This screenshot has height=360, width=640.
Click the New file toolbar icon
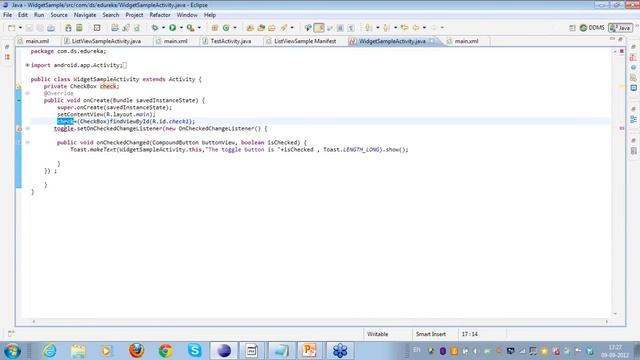tap(11, 28)
